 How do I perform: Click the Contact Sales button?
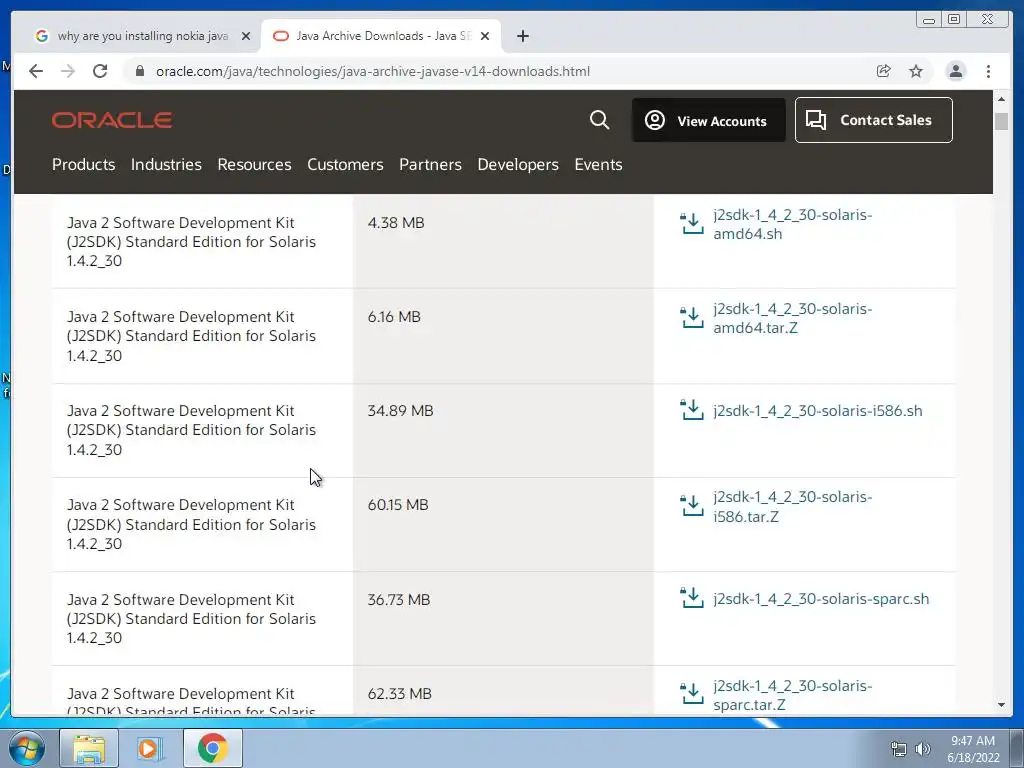(x=874, y=120)
